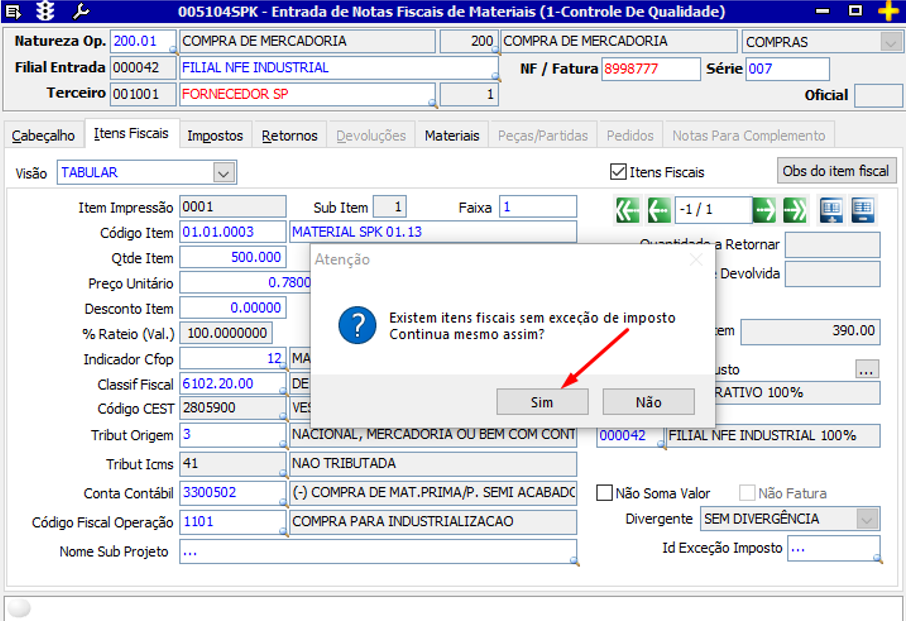Go to the previous fiscal item record
This screenshot has width=906, height=628.
coord(658,210)
